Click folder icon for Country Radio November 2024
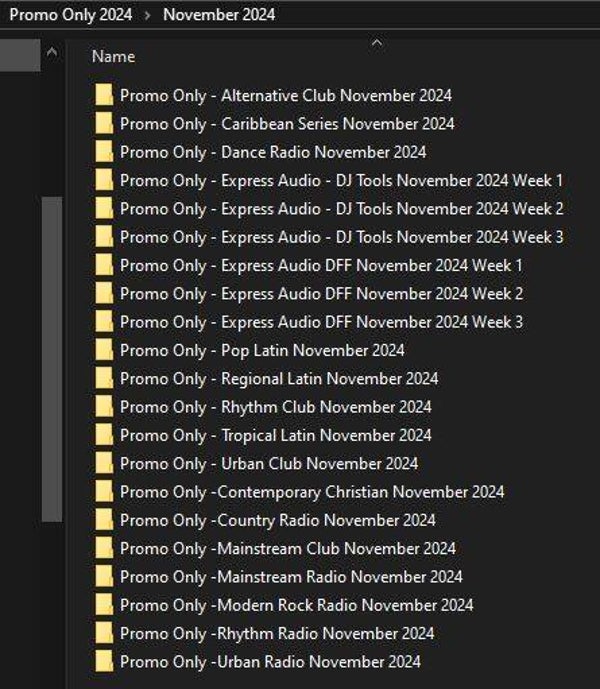The height and width of the screenshot is (689, 600). tap(104, 520)
